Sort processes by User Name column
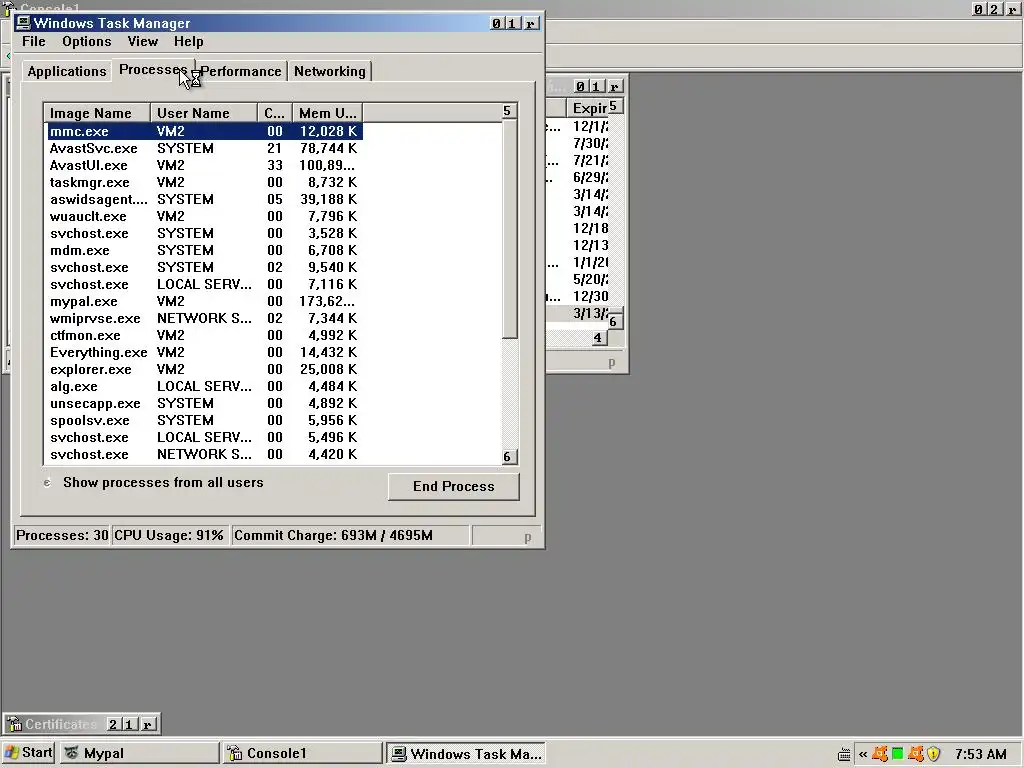 204,113
